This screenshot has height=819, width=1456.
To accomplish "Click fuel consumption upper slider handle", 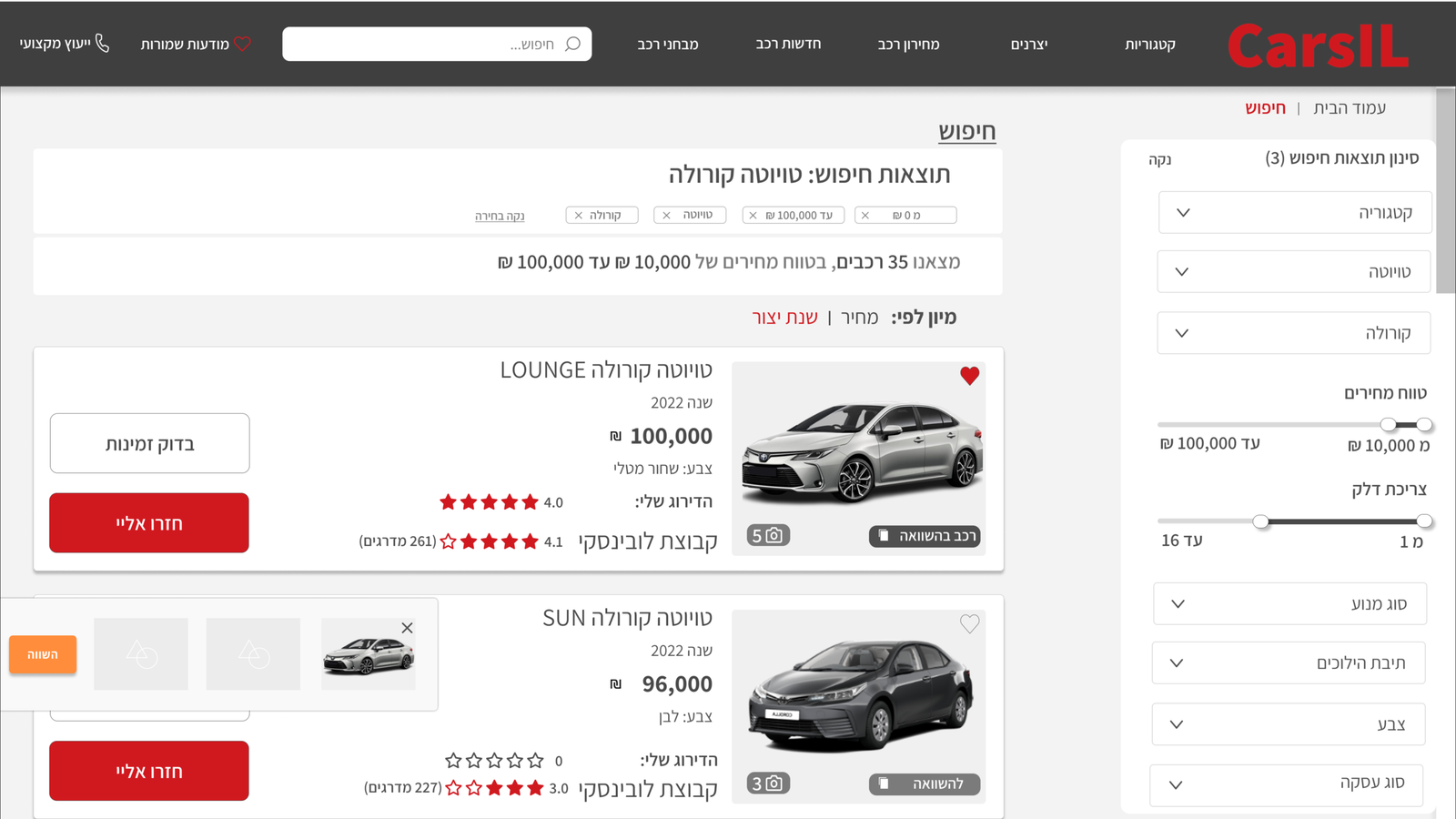I will coord(1260,521).
